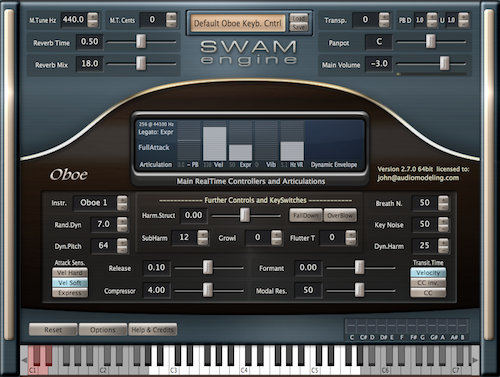Click the M.Tune Hz 440.0 value field
This screenshot has height=377, width=500.
pos(73,20)
